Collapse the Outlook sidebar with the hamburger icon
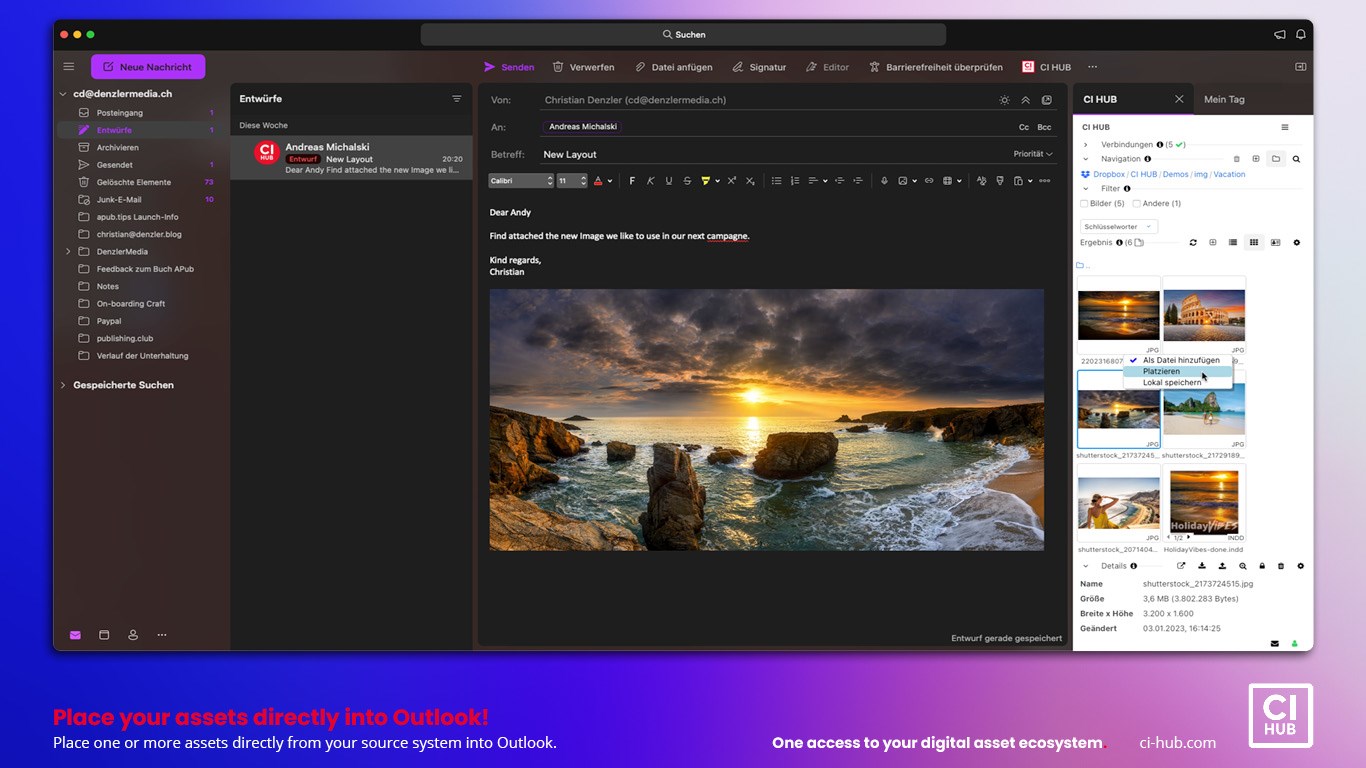 pyautogui.click(x=69, y=67)
